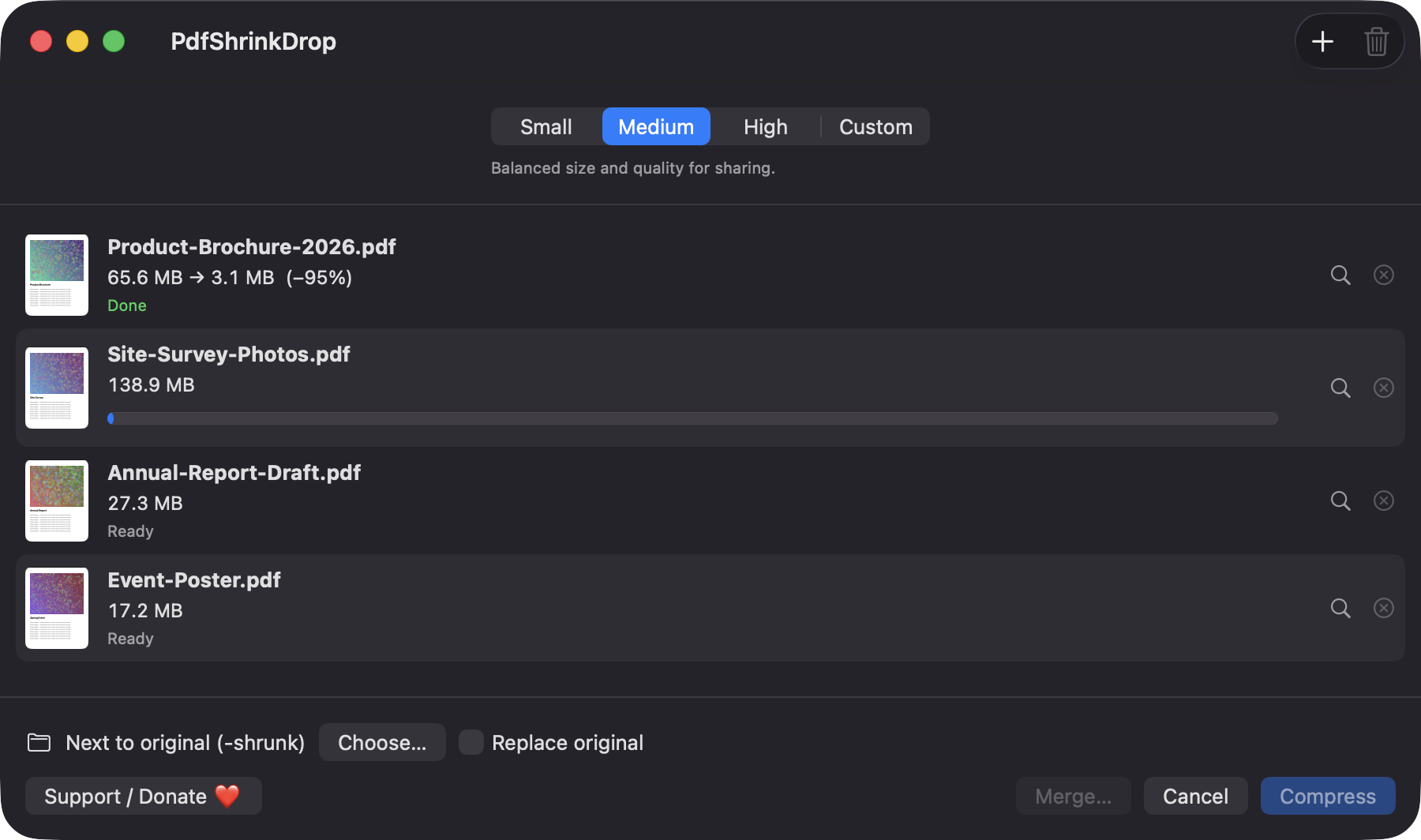
Task: Click the 27.3 MB file size text
Action: (145, 504)
